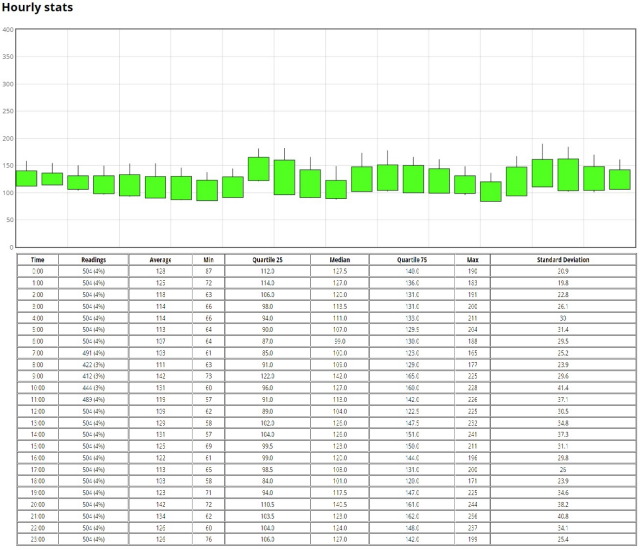Click the standard deviation value 40.8

[563, 516]
